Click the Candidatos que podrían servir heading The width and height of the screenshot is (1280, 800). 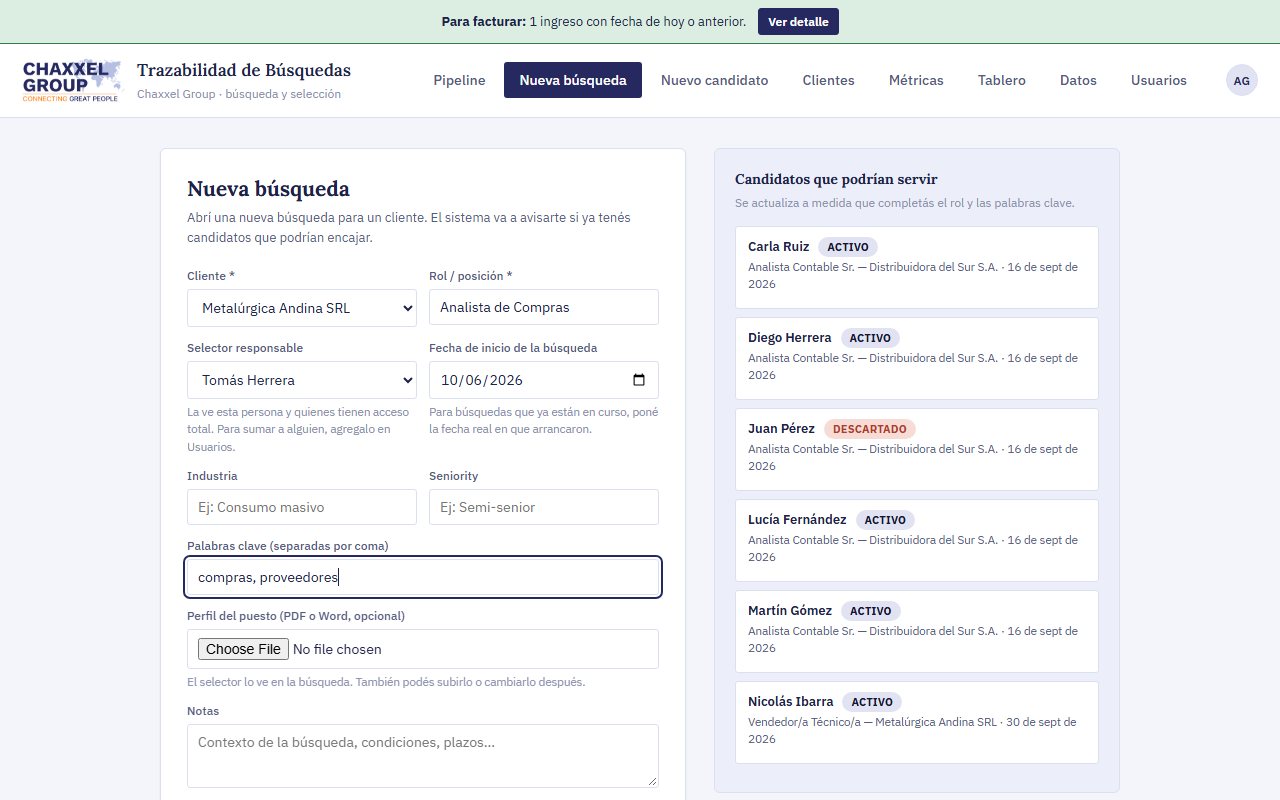pos(836,179)
